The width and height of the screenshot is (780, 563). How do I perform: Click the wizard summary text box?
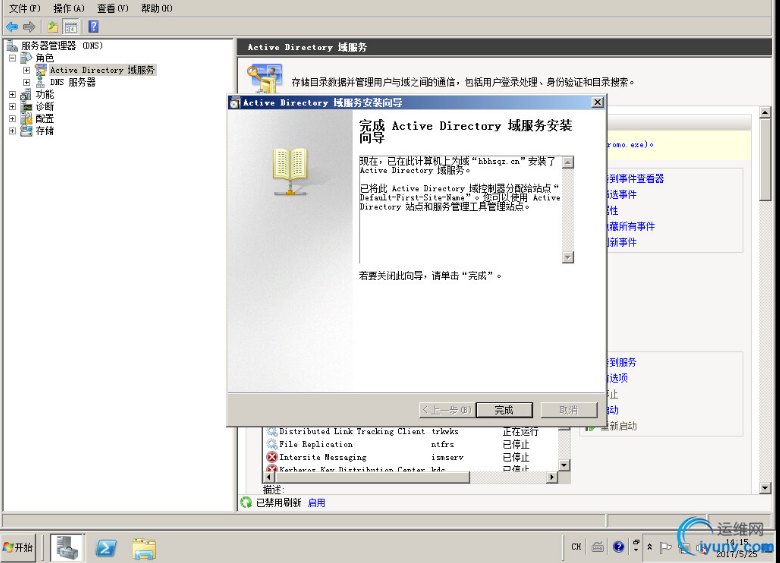point(461,209)
